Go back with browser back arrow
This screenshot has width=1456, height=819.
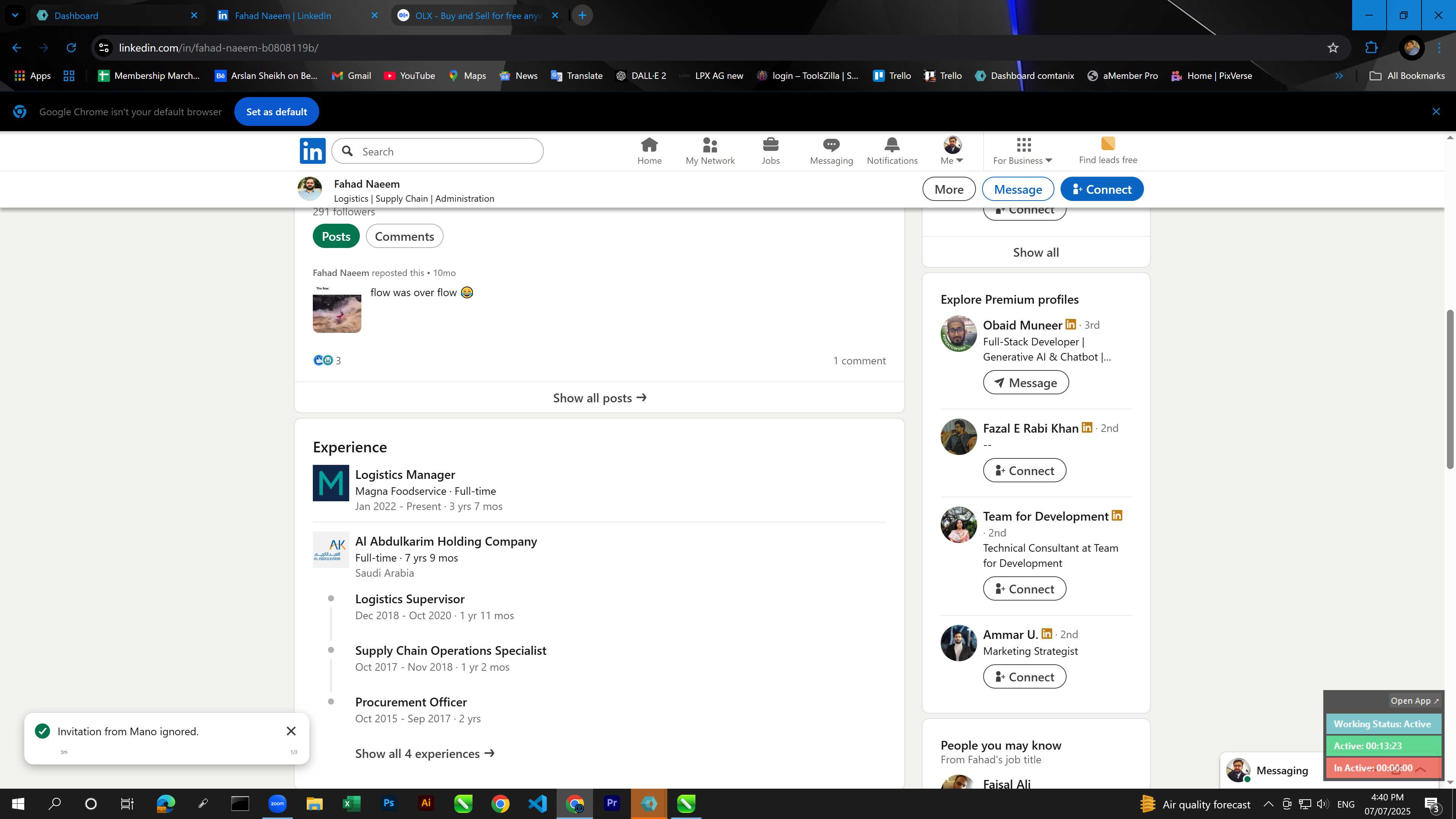point(17,48)
